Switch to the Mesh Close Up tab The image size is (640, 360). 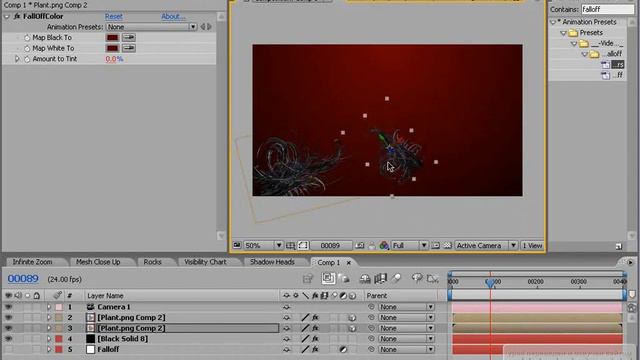tap(98, 262)
